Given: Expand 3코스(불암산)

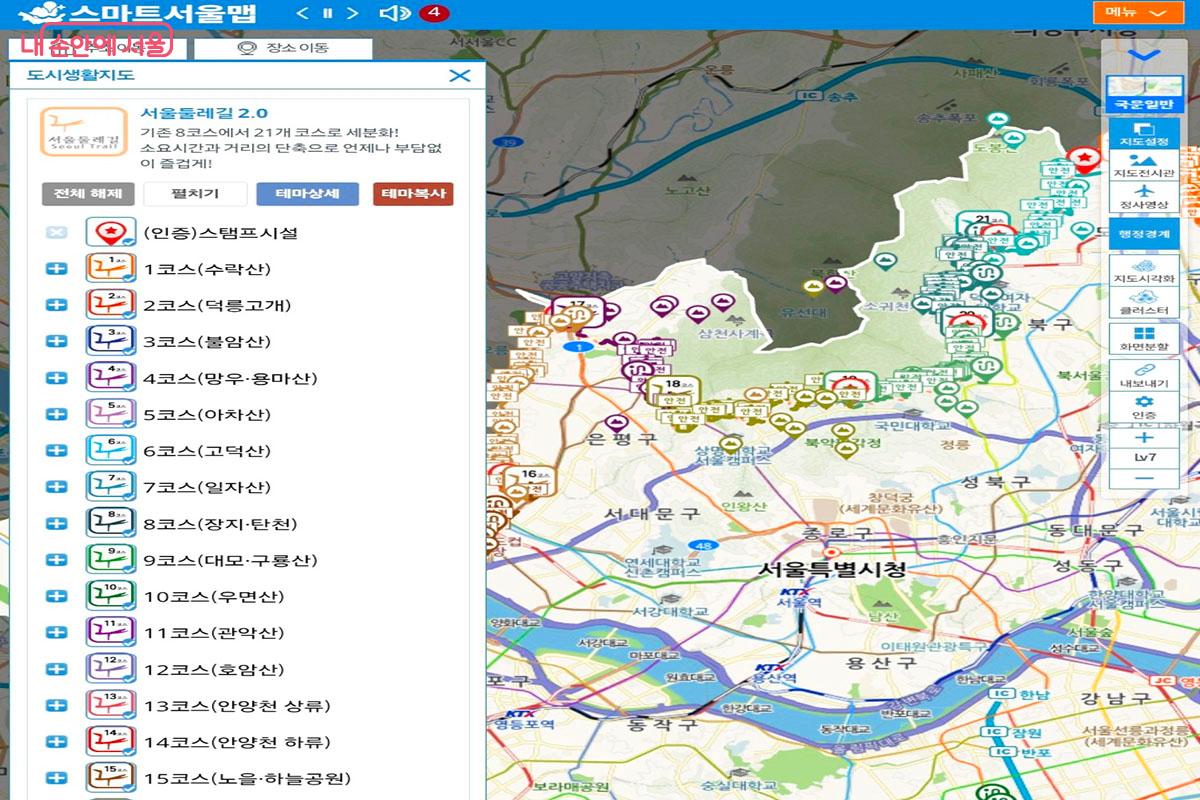Looking at the screenshot, I should pyautogui.click(x=56, y=342).
